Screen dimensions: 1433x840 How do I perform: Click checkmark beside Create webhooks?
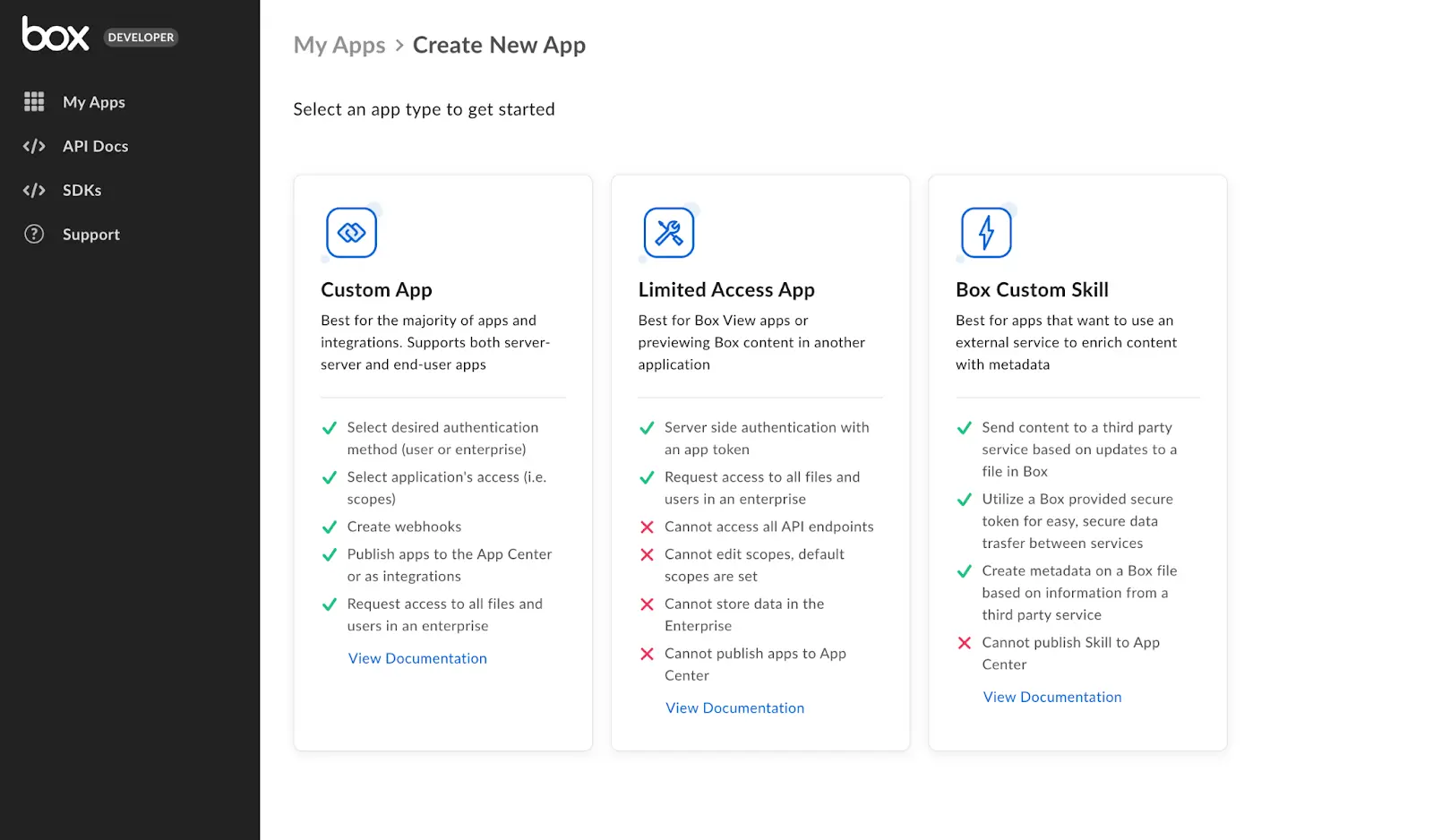point(330,527)
